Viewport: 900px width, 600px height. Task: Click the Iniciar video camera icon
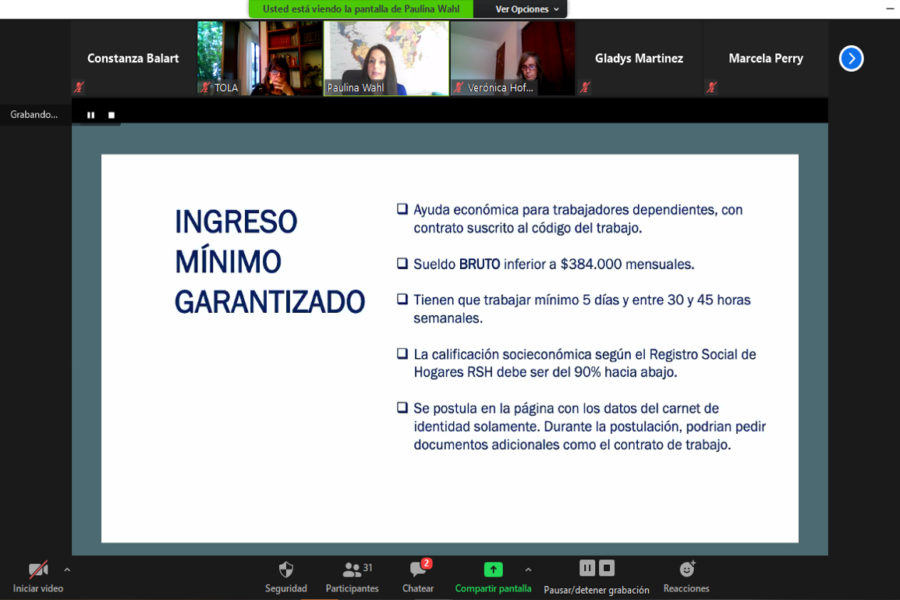pyautogui.click(x=38, y=570)
